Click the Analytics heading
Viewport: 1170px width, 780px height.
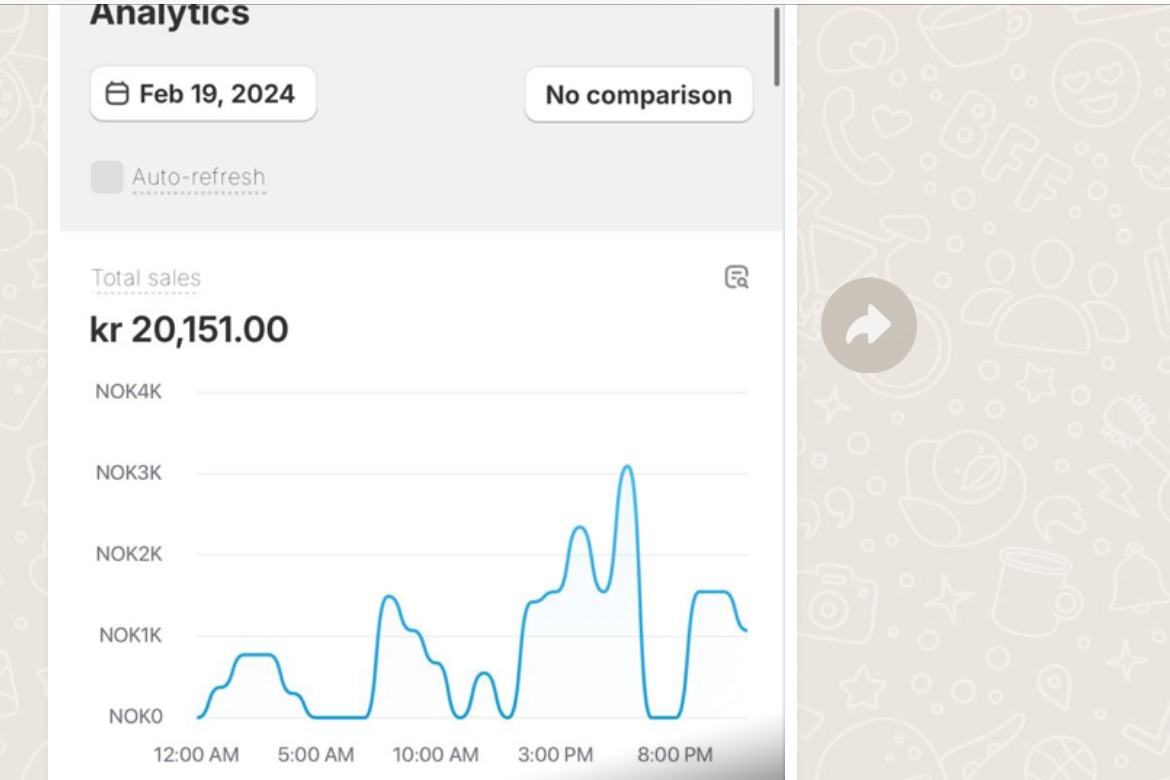click(x=169, y=14)
